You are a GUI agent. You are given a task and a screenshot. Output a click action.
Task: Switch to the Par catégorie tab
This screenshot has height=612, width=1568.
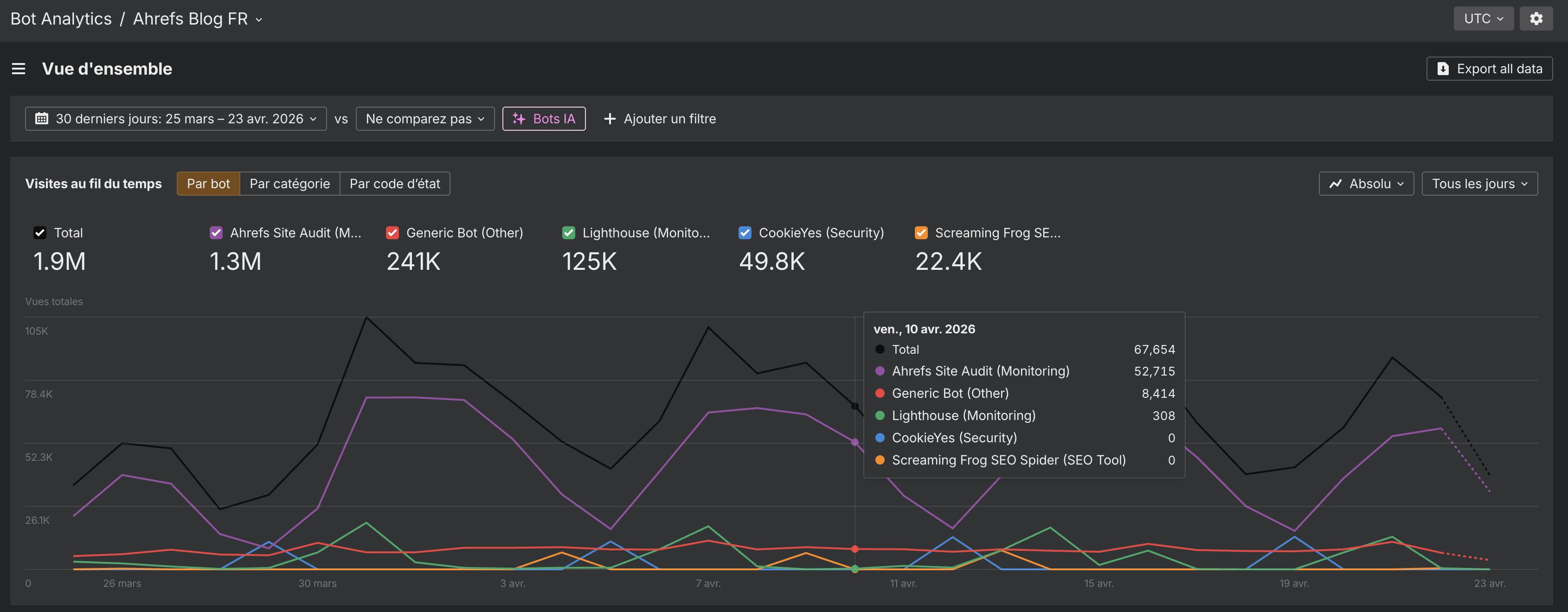(x=290, y=183)
